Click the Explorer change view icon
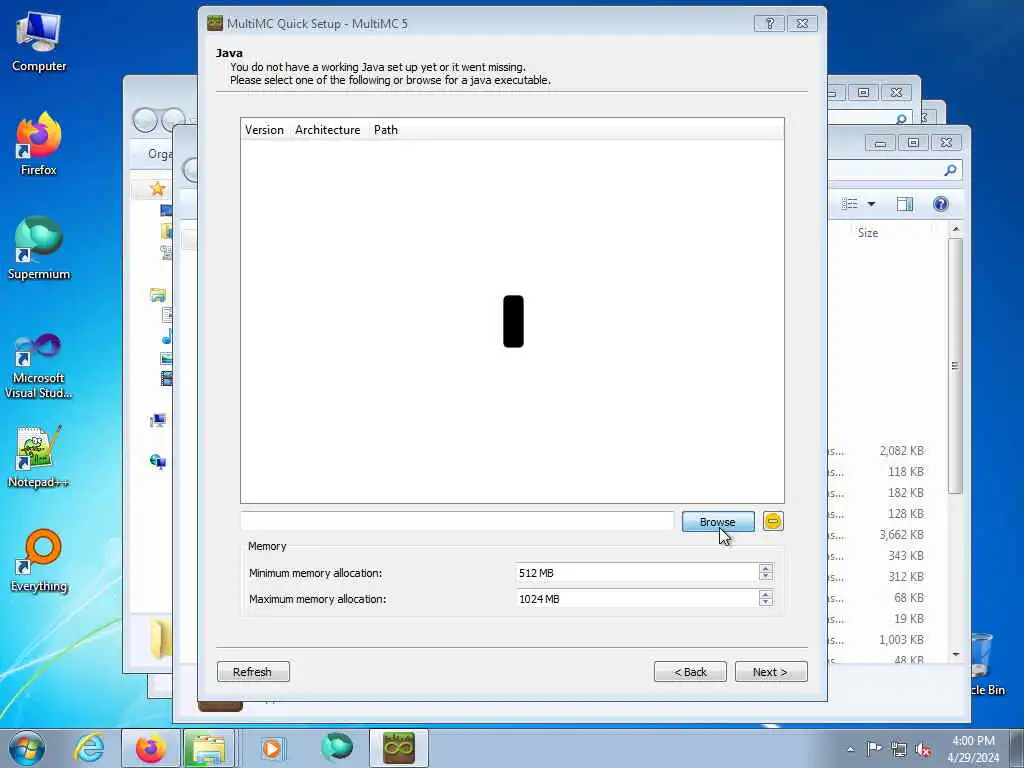Viewport: 1024px width, 768px height. [850, 204]
